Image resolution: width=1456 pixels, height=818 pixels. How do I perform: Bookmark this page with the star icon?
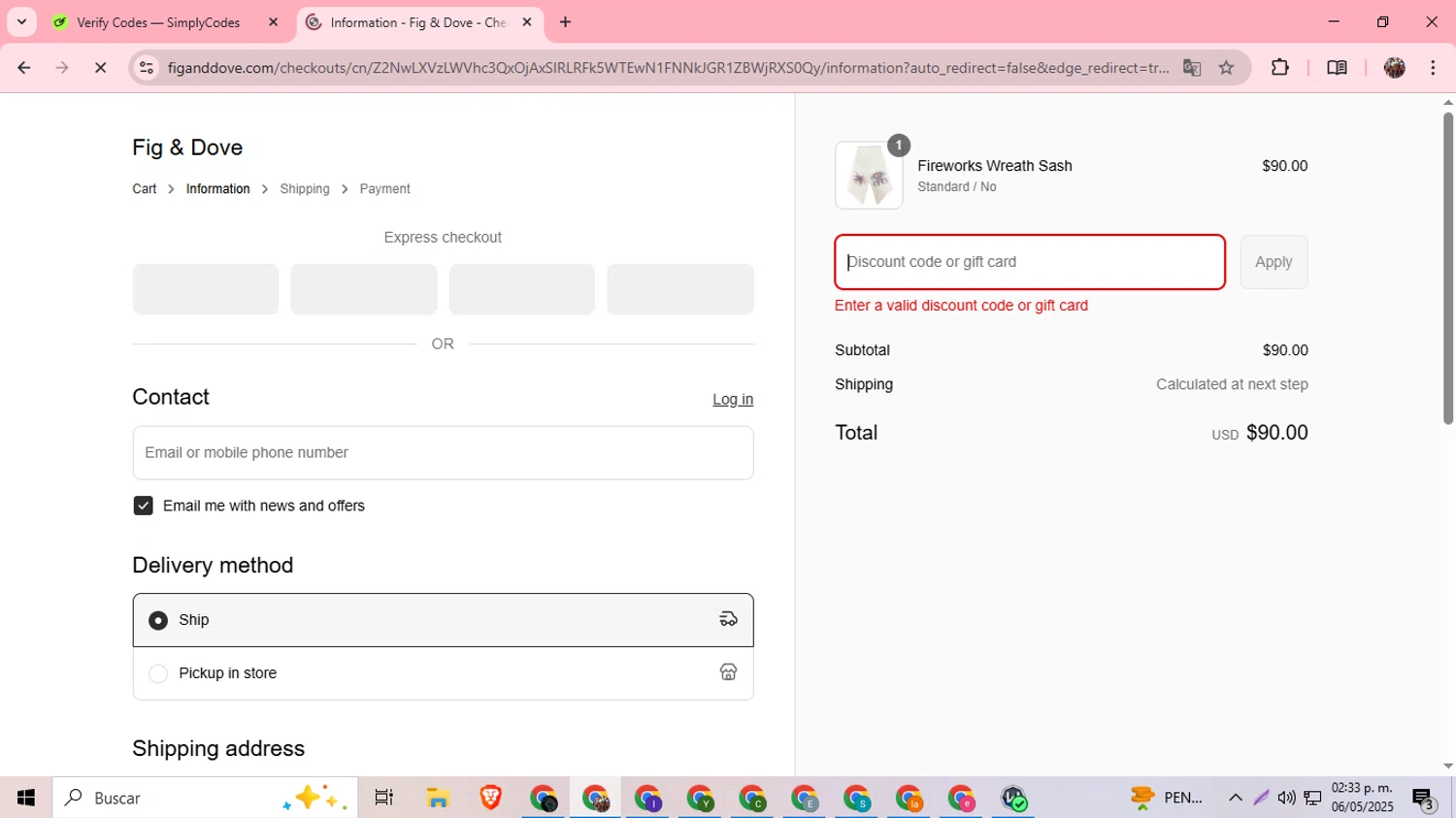coord(1227,68)
